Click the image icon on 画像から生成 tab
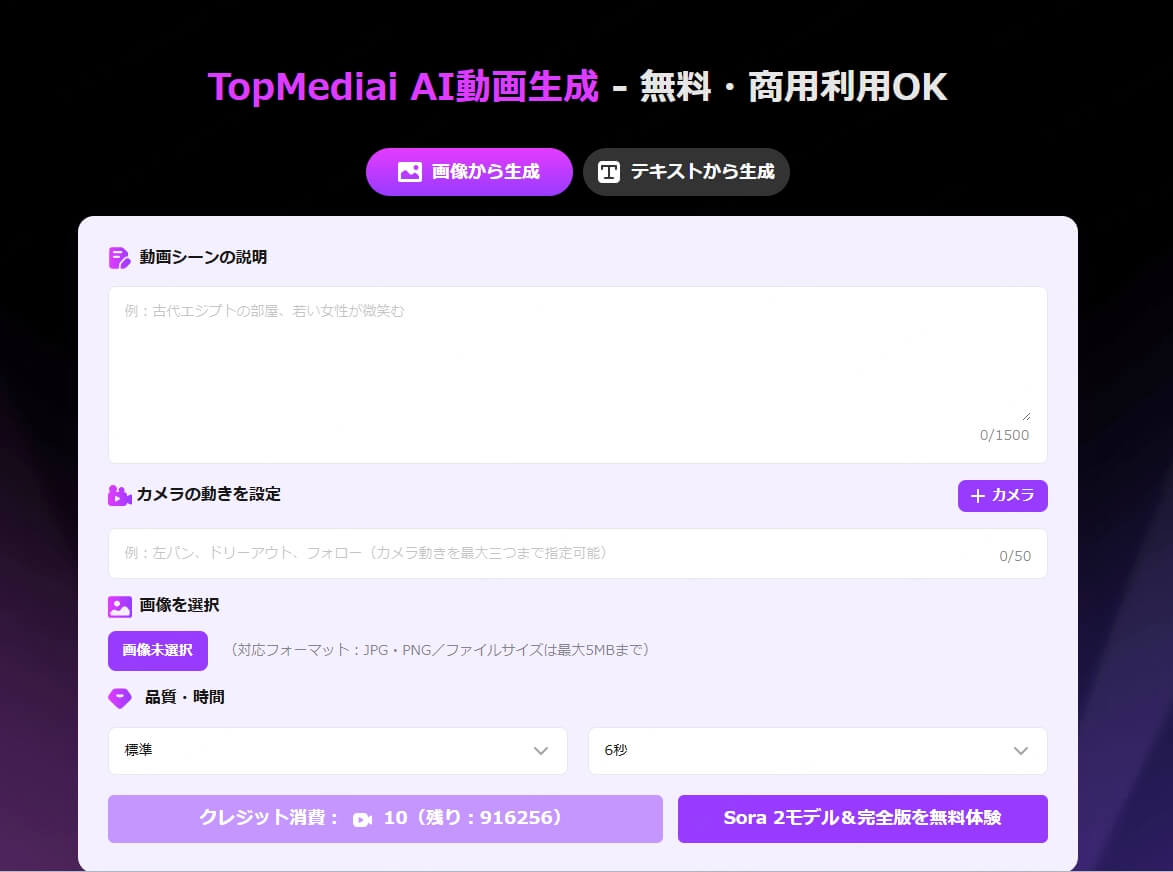 click(409, 172)
